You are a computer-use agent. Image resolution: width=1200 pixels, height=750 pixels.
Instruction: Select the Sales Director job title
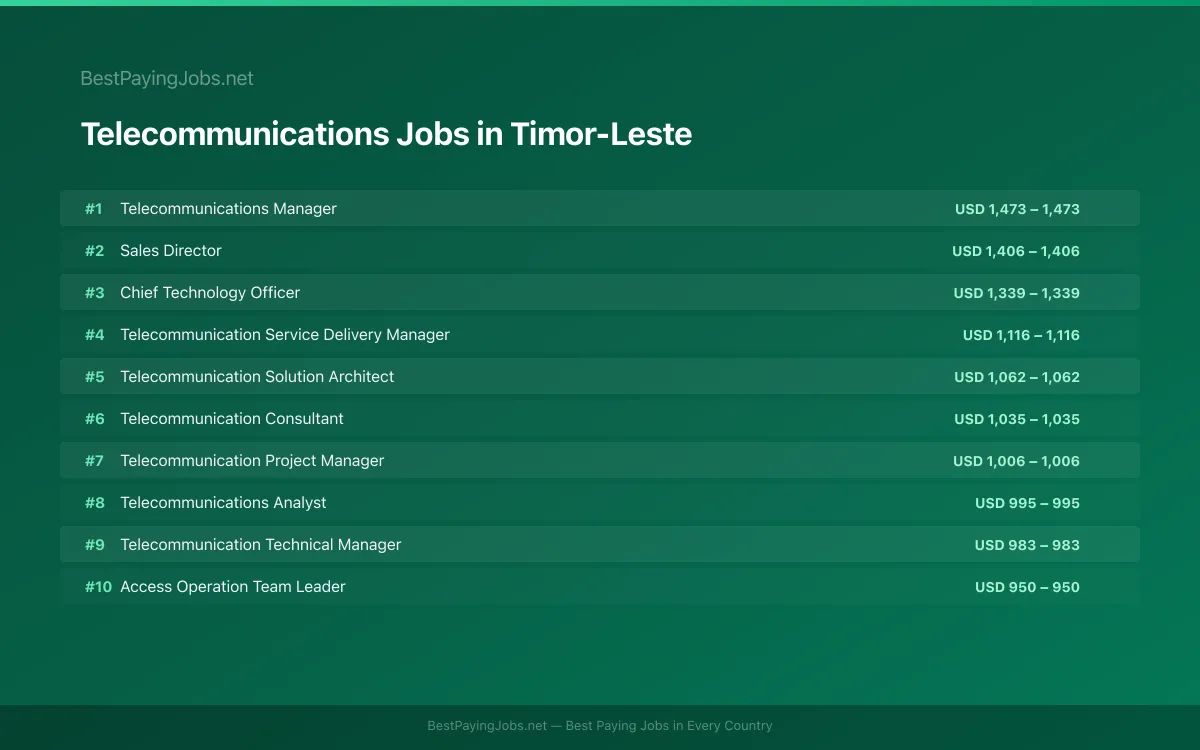tap(171, 251)
